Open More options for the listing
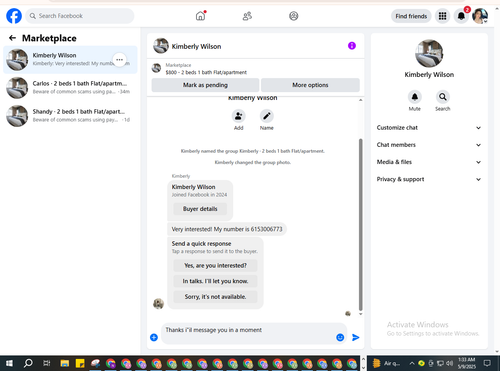Viewport: 500px width, 371px height. 310,85
